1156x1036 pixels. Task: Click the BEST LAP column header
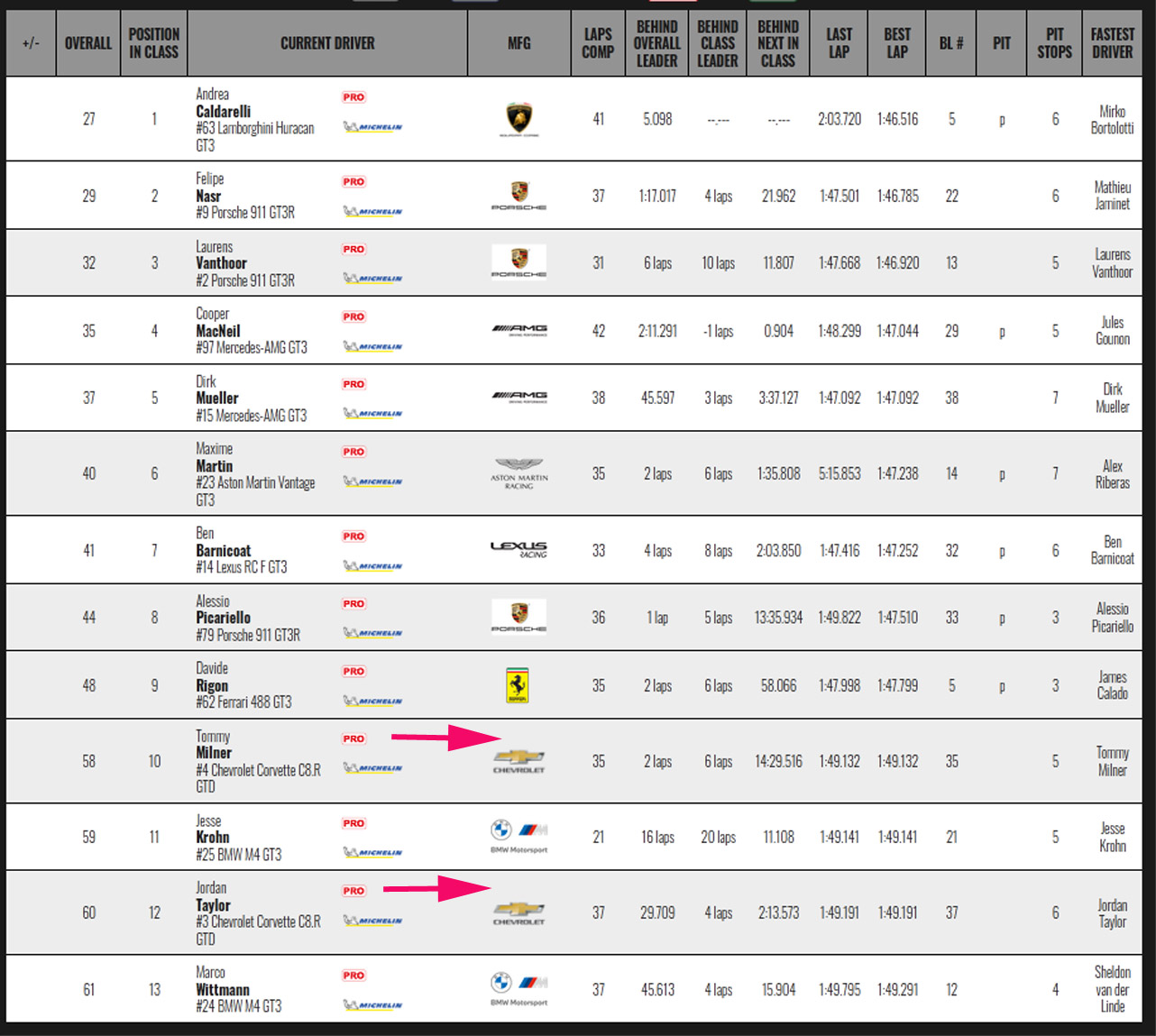pos(896,43)
